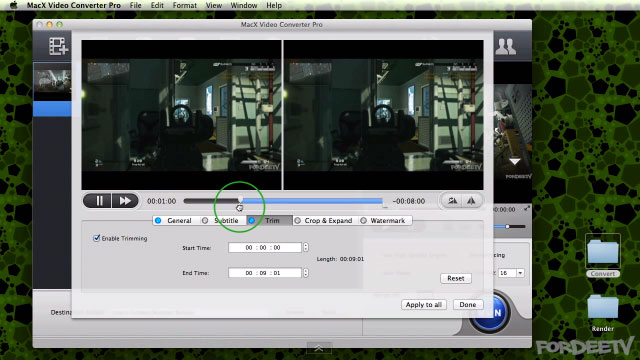This screenshot has height=360, width=640.
Task: Open the dropdown showing 16
Action: 511,273
